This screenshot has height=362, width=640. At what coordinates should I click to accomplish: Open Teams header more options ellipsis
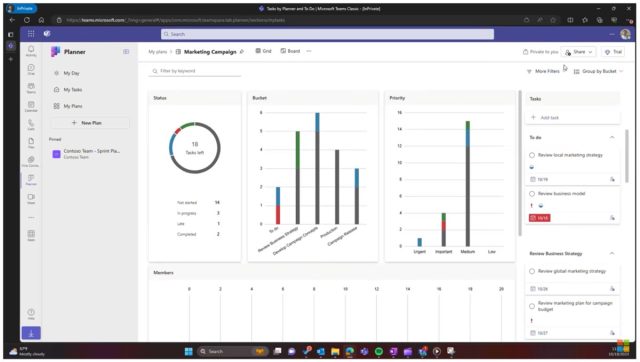611,34
